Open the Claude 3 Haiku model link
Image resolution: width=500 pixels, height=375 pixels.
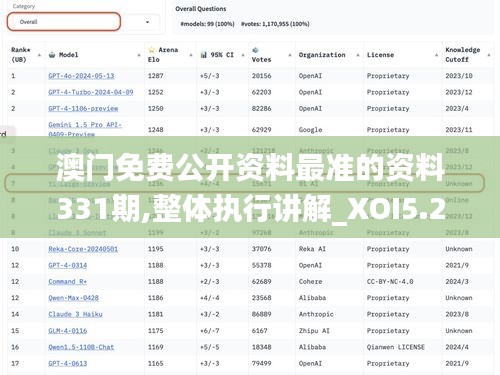point(75,314)
